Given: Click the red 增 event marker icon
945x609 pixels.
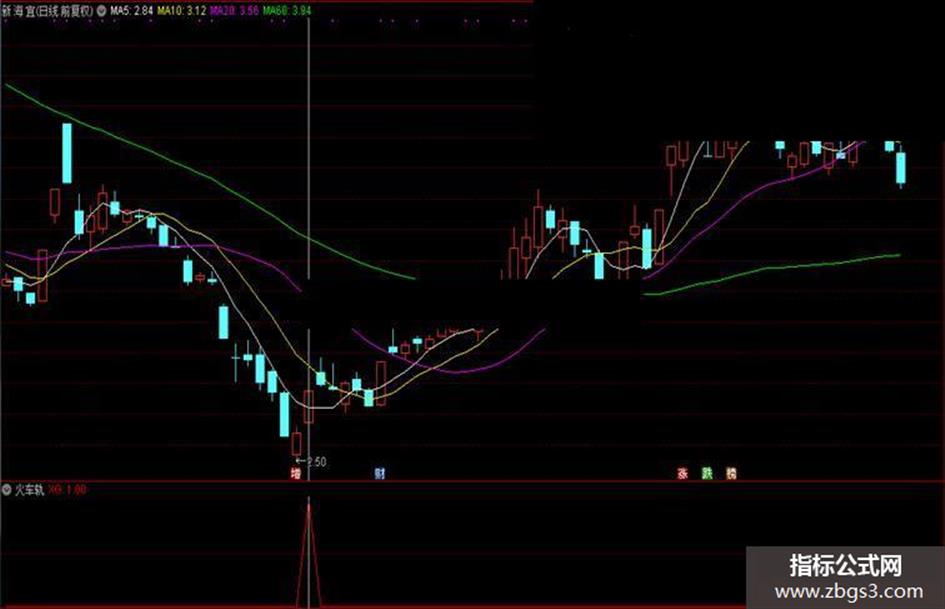Looking at the screenshot, I should (x=295, y=473).
